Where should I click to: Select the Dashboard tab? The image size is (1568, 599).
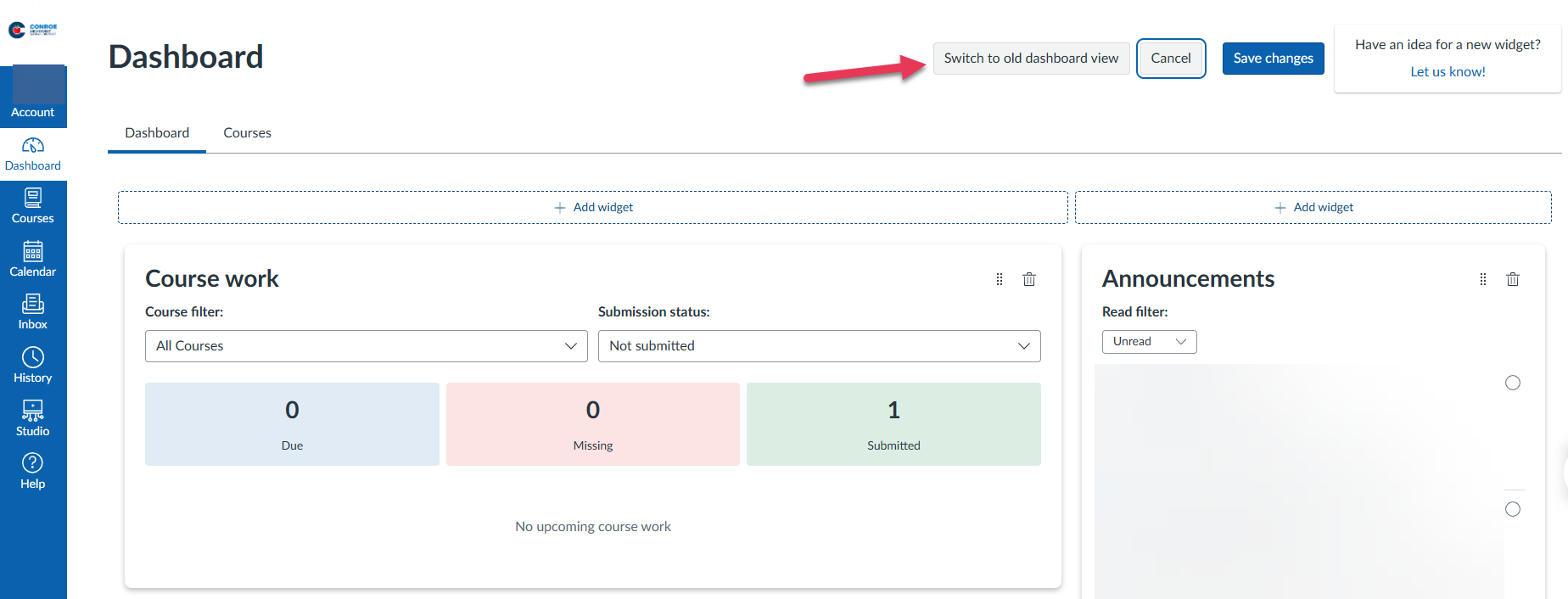[157, 133]
